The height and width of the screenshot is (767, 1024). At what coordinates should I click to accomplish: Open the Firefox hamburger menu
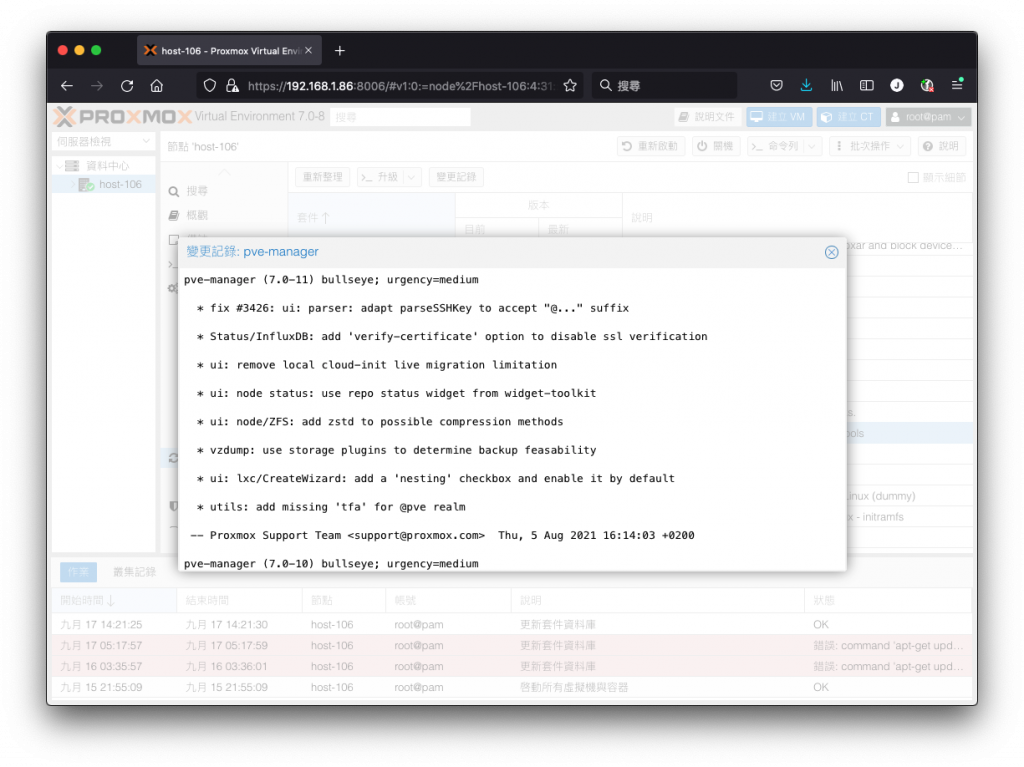(957, 85)
